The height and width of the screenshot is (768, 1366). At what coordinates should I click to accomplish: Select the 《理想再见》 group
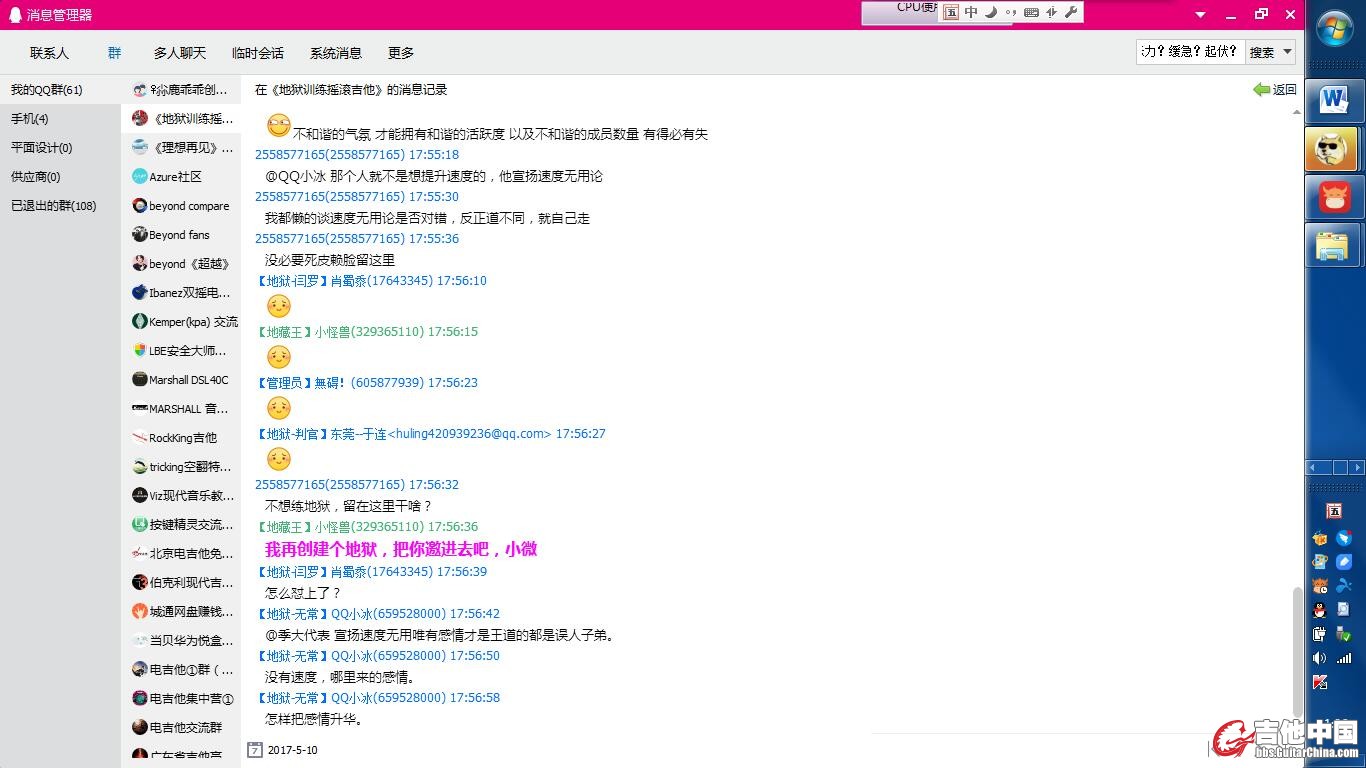coord(181,147)
